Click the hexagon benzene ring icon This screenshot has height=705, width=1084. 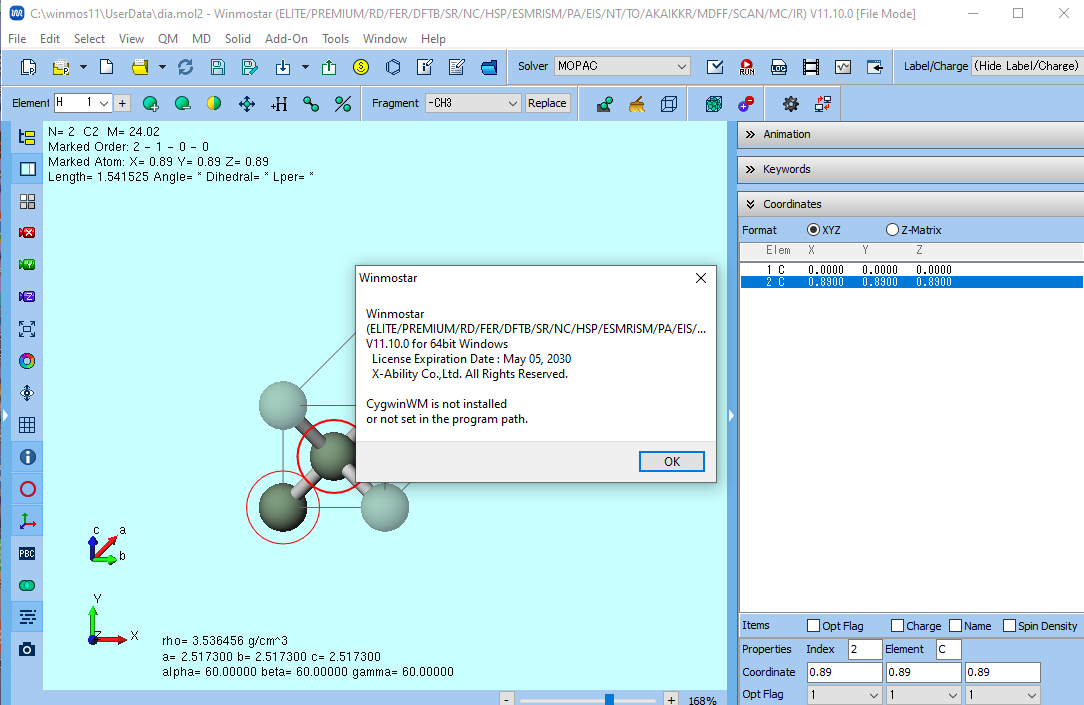393,67
